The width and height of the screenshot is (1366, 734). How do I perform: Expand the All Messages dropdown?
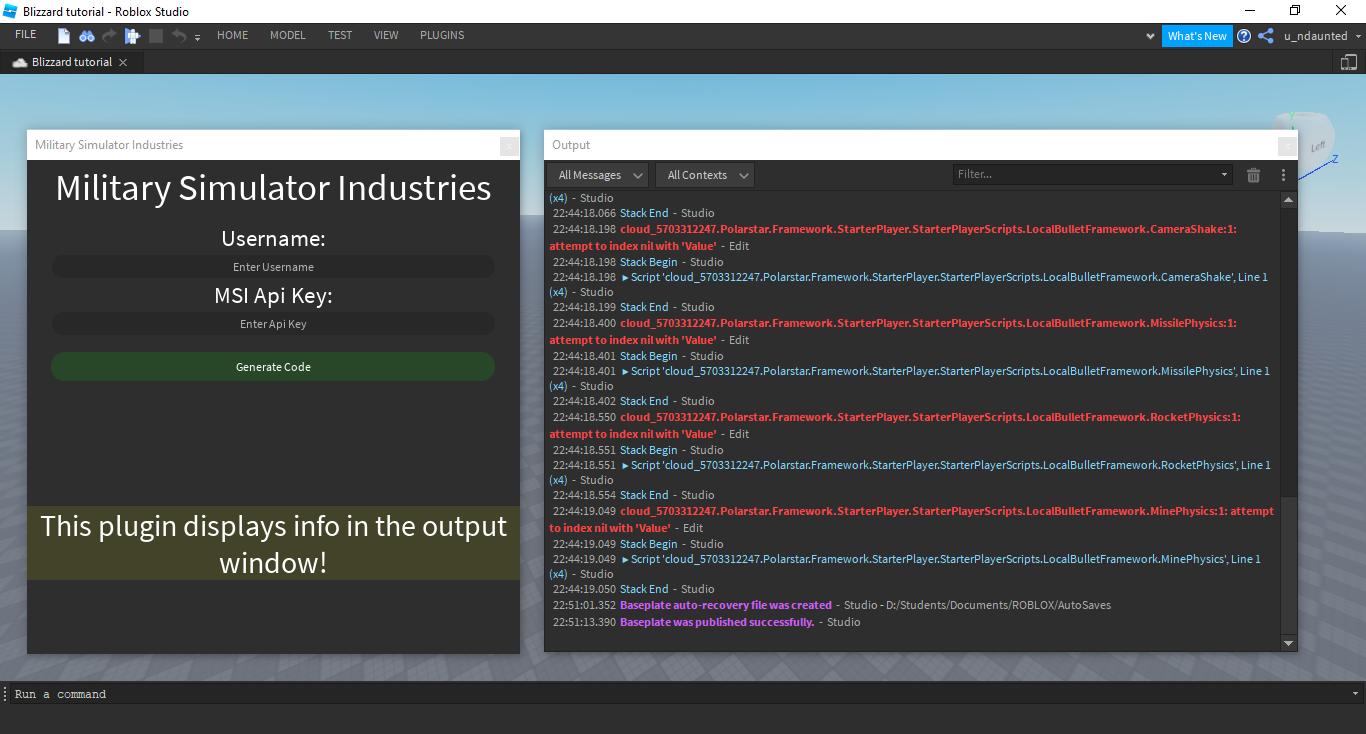coord(597,175)
